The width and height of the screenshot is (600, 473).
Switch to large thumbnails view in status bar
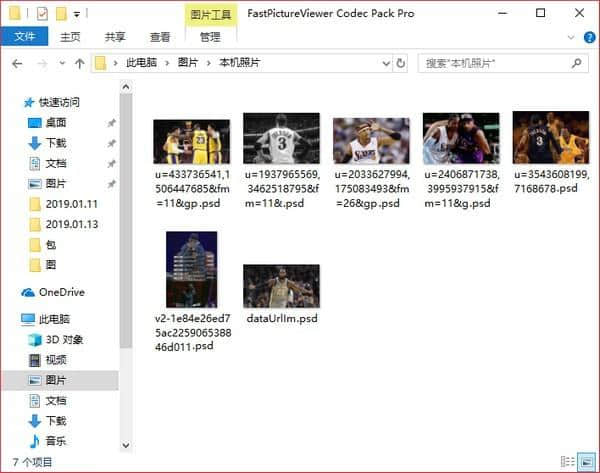pos(586,462)
